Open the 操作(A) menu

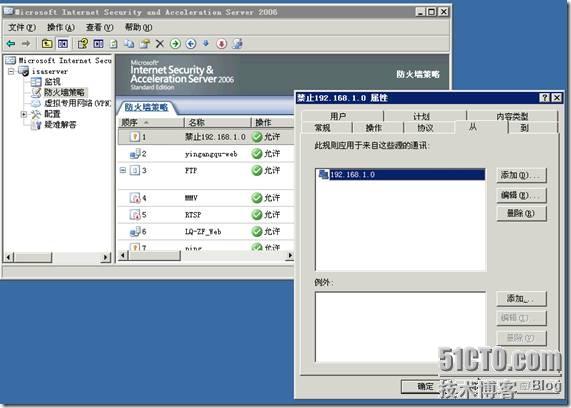click(61, 28)
